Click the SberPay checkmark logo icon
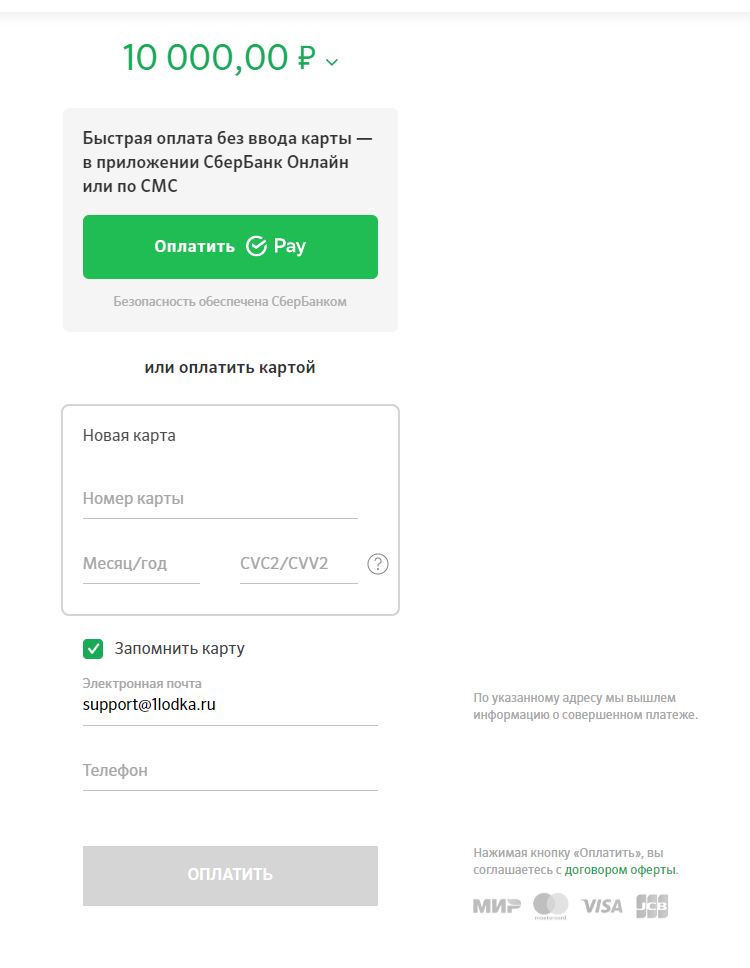750x968 pixels. click(256, 246)
